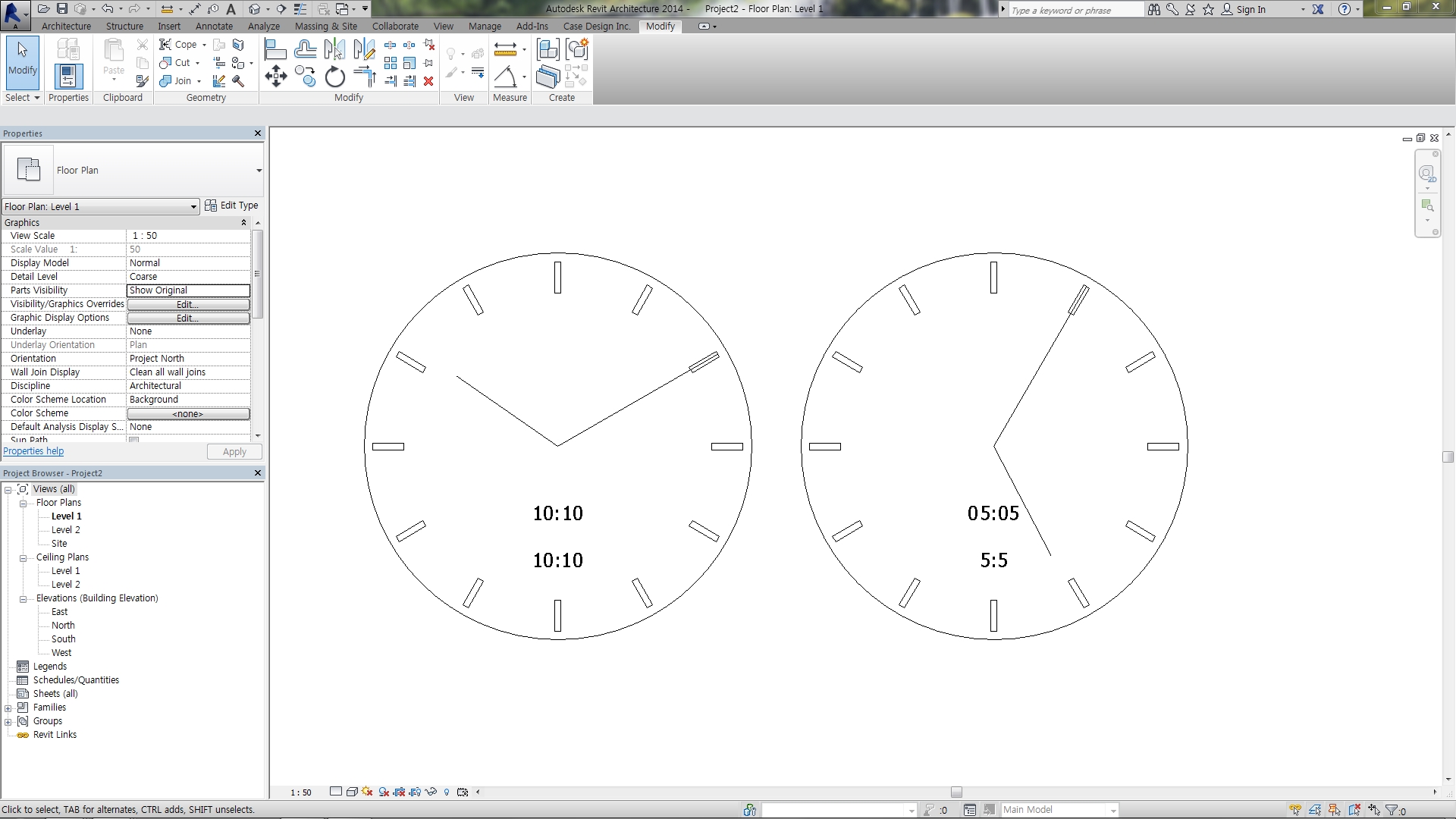Screen dimensions: 1456x819
Task: Collapse the Floor Plans tree node
Action: pyautogui.click(x=23, y=503)
